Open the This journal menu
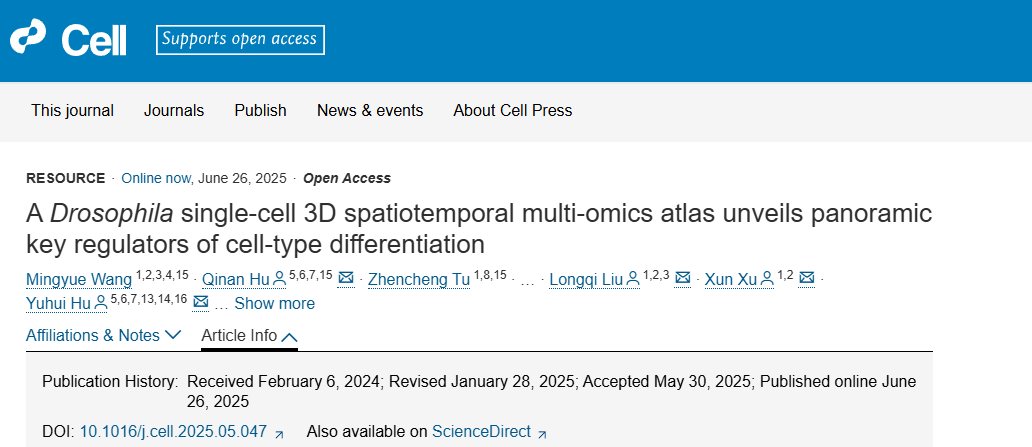 point(72,111)
